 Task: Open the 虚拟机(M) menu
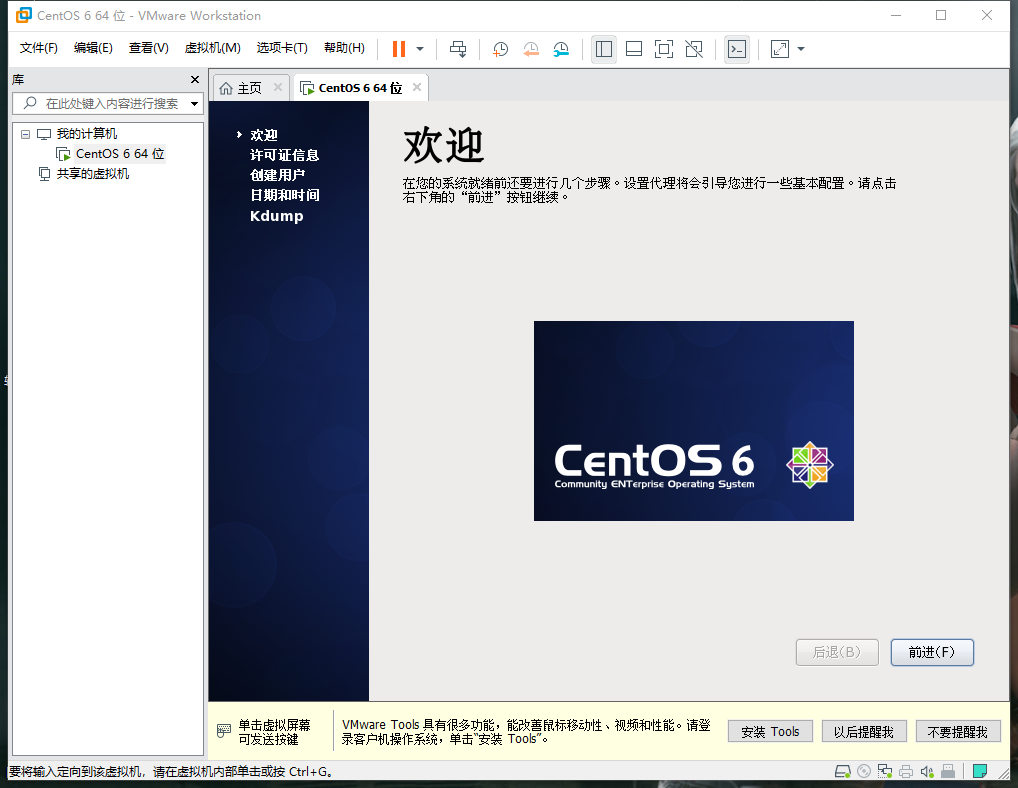tap(212, 48)
